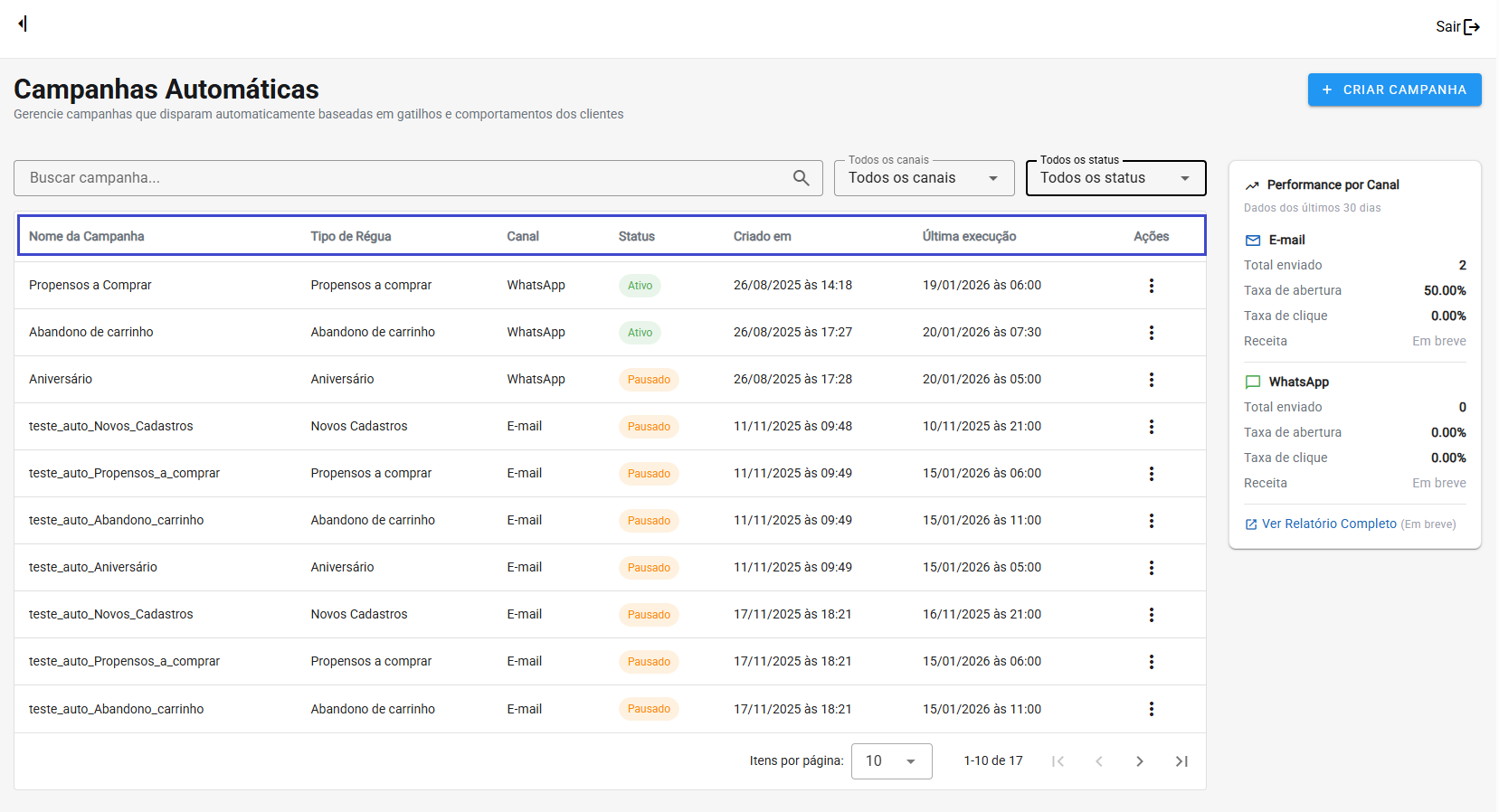Open the Ver Relatório Completo link
The width and height of the screenshot is (1499, 812).
coord(1328,524)
